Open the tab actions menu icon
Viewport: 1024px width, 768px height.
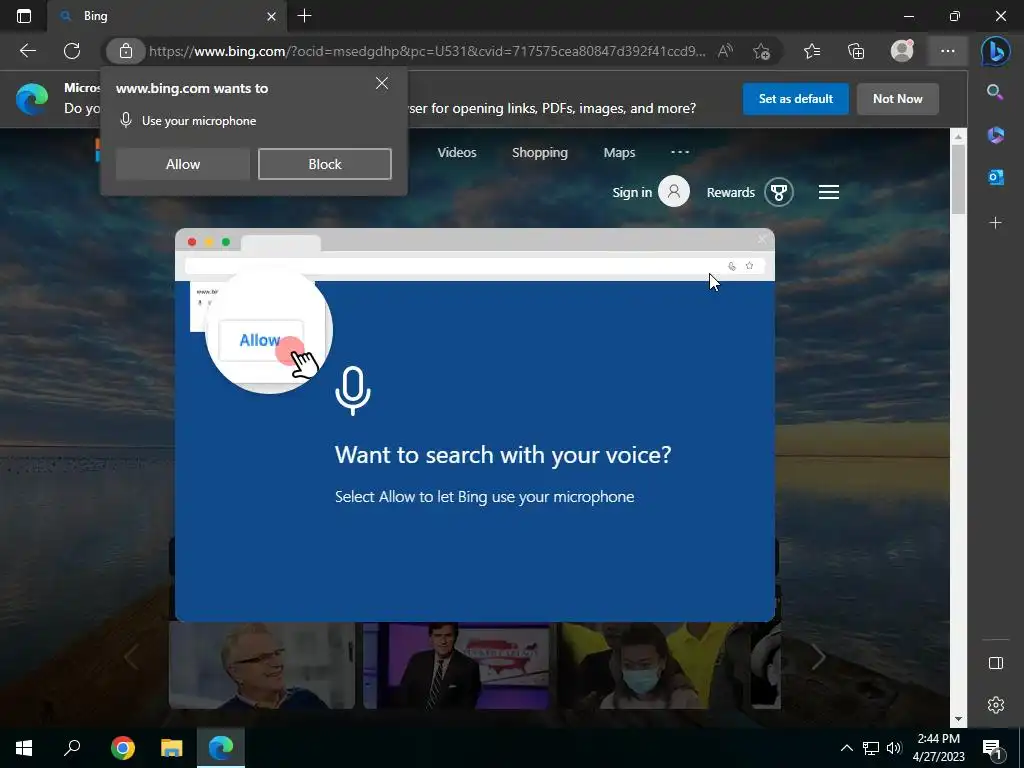[x=24, y=16]
